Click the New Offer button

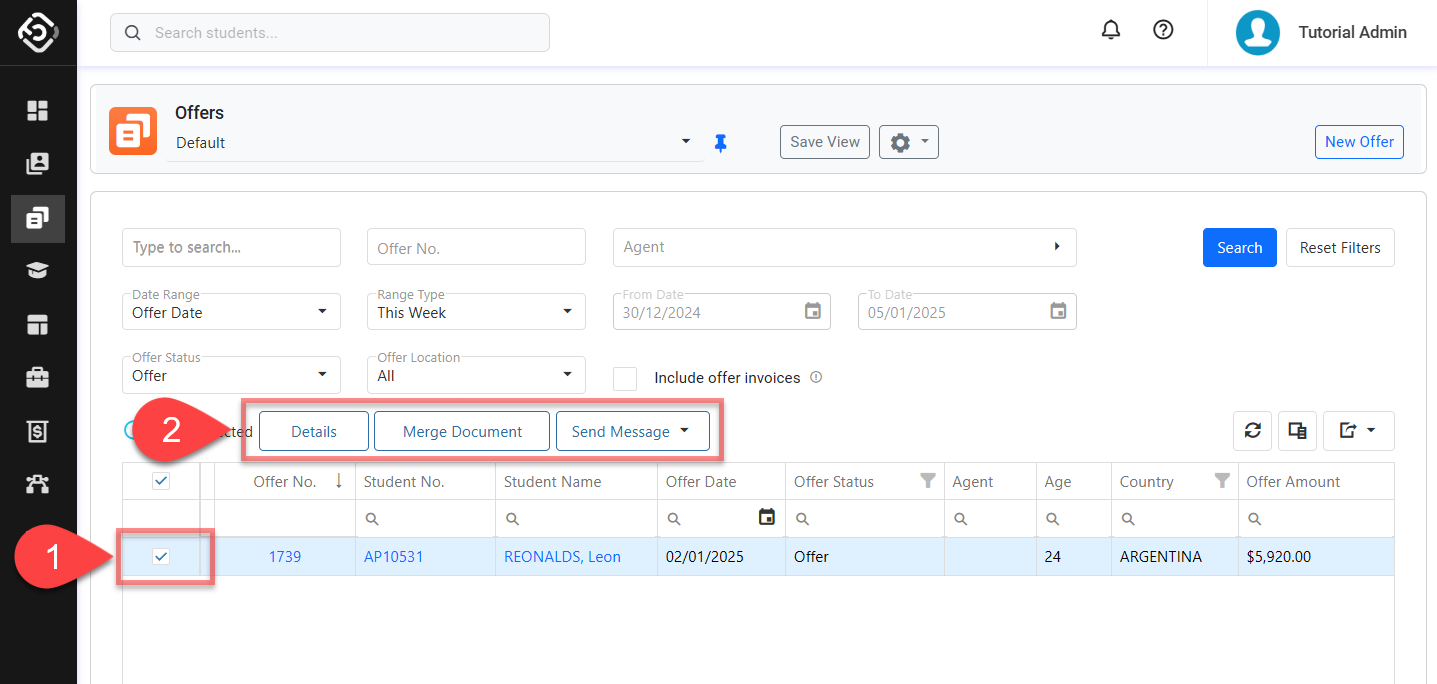click(1359, 142)
